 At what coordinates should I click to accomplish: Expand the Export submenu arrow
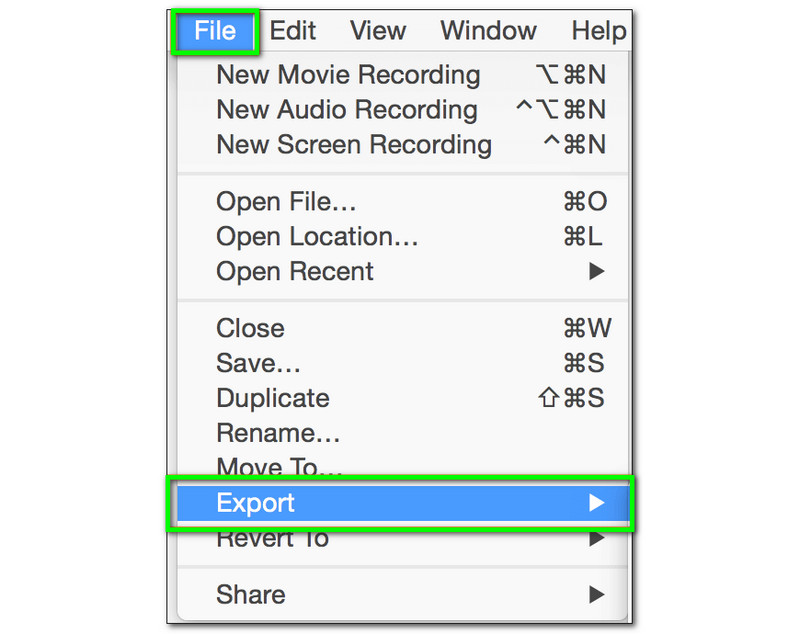point(597,503)
